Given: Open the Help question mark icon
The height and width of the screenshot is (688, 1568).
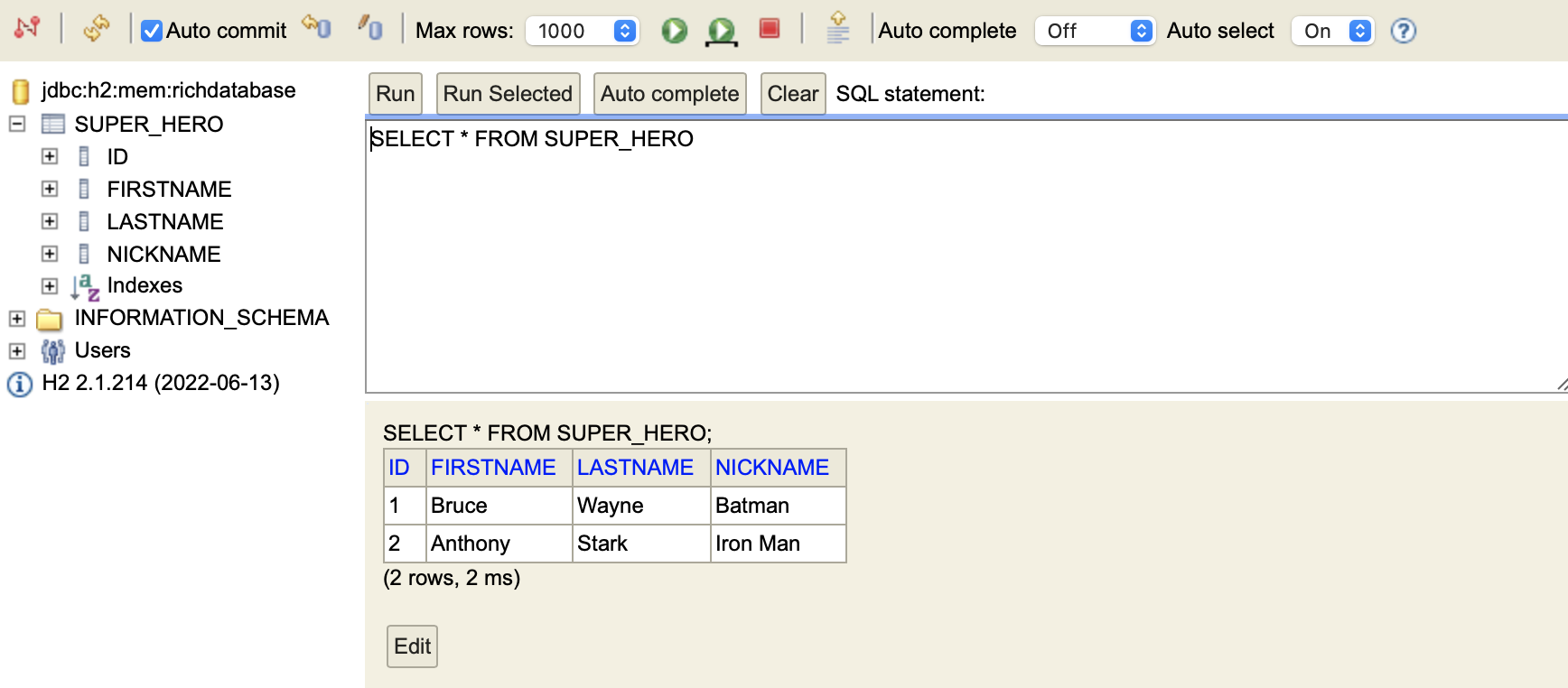Looking at the screenshot, I should (1403, 31).
